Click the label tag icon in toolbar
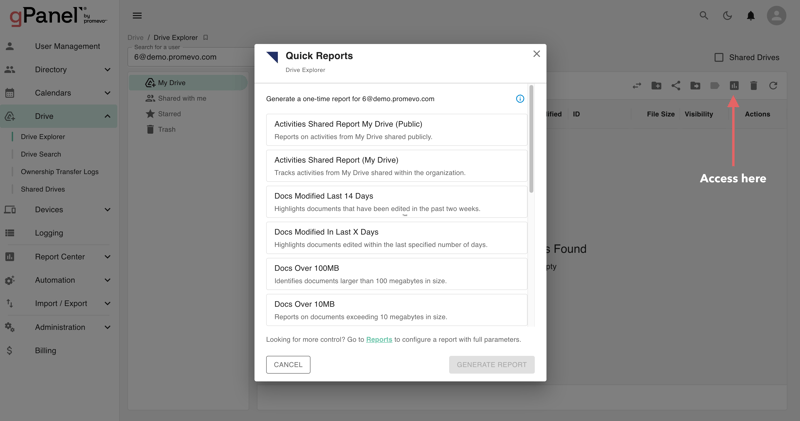 pos(714,86)
